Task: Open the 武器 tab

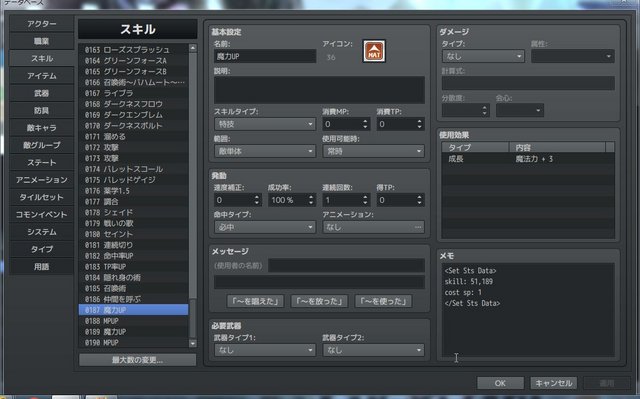Action: click(x=42, y=93)
